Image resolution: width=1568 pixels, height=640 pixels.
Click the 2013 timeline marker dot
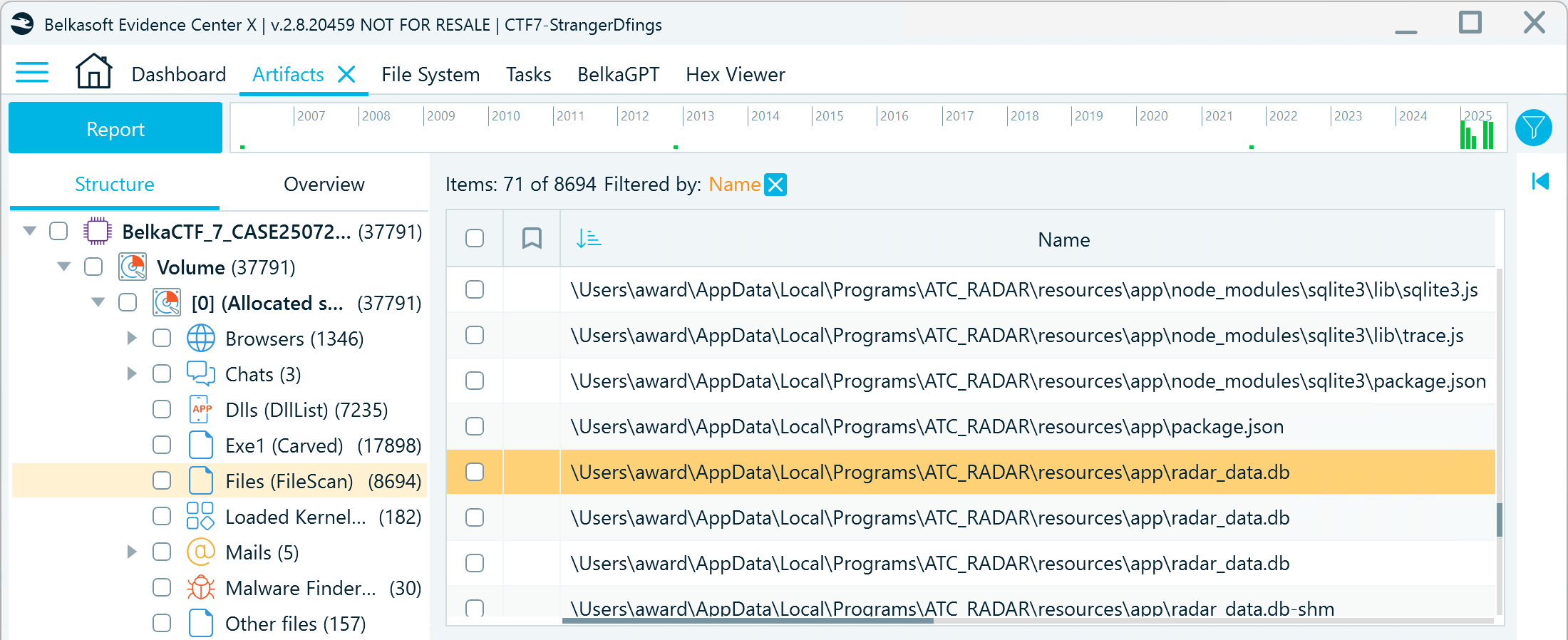click(x=676, y=147)
